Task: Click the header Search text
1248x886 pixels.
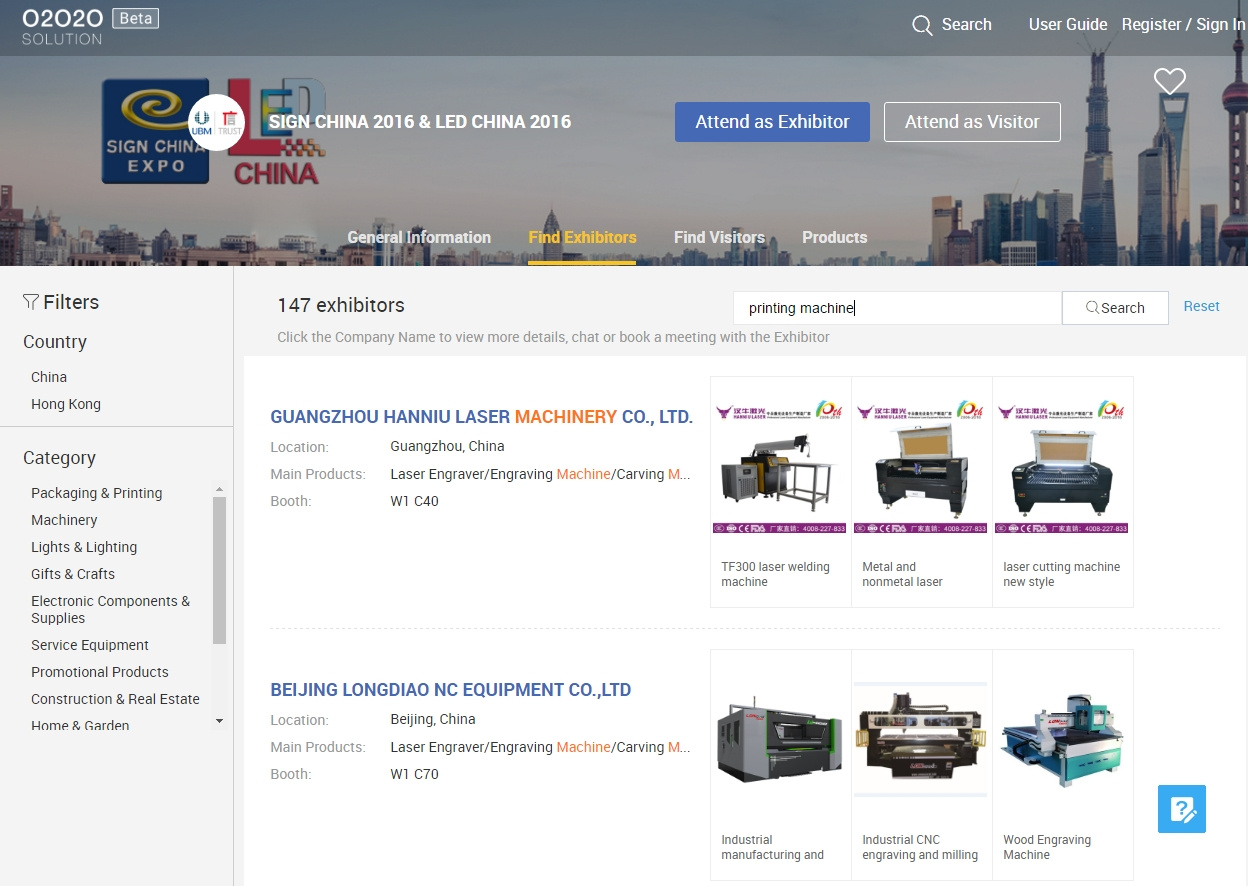Action: click(x=966, y=25)
